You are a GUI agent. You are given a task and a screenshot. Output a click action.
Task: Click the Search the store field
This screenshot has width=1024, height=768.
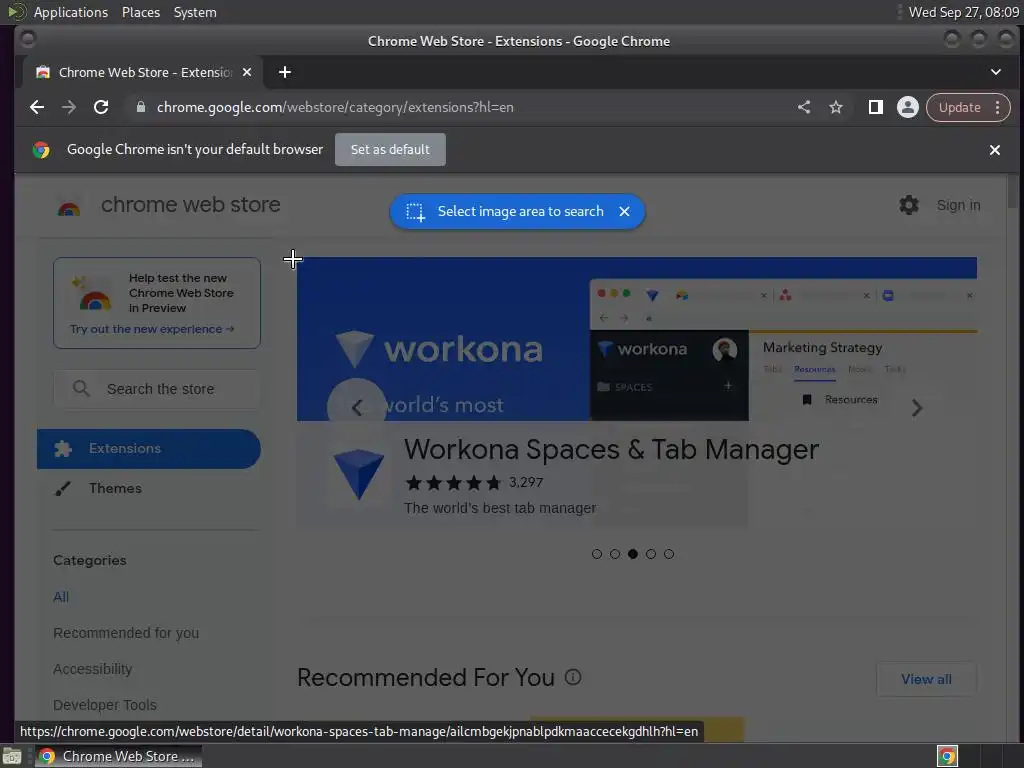coord(157,389)
